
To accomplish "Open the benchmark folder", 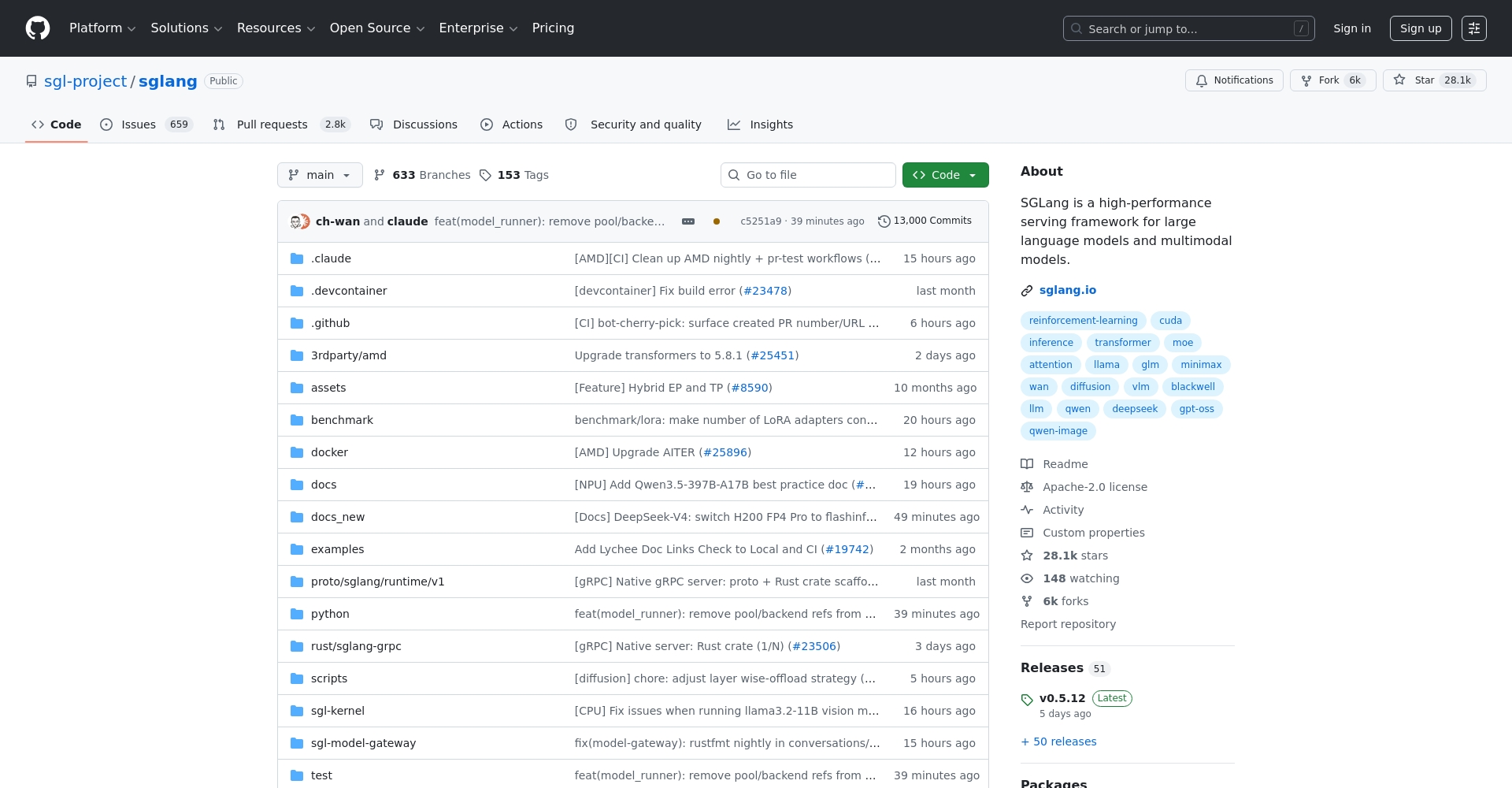I will 342,420.
